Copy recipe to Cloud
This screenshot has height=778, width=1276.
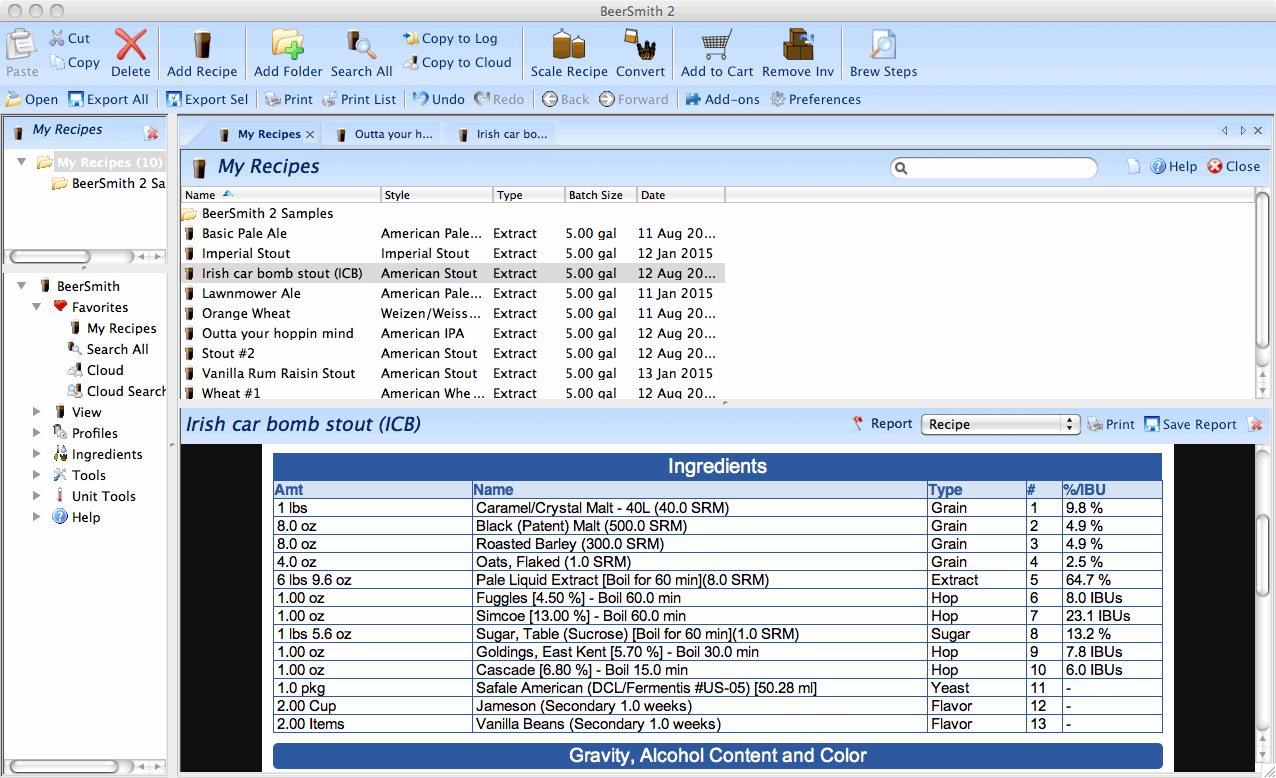coord(457,62)
